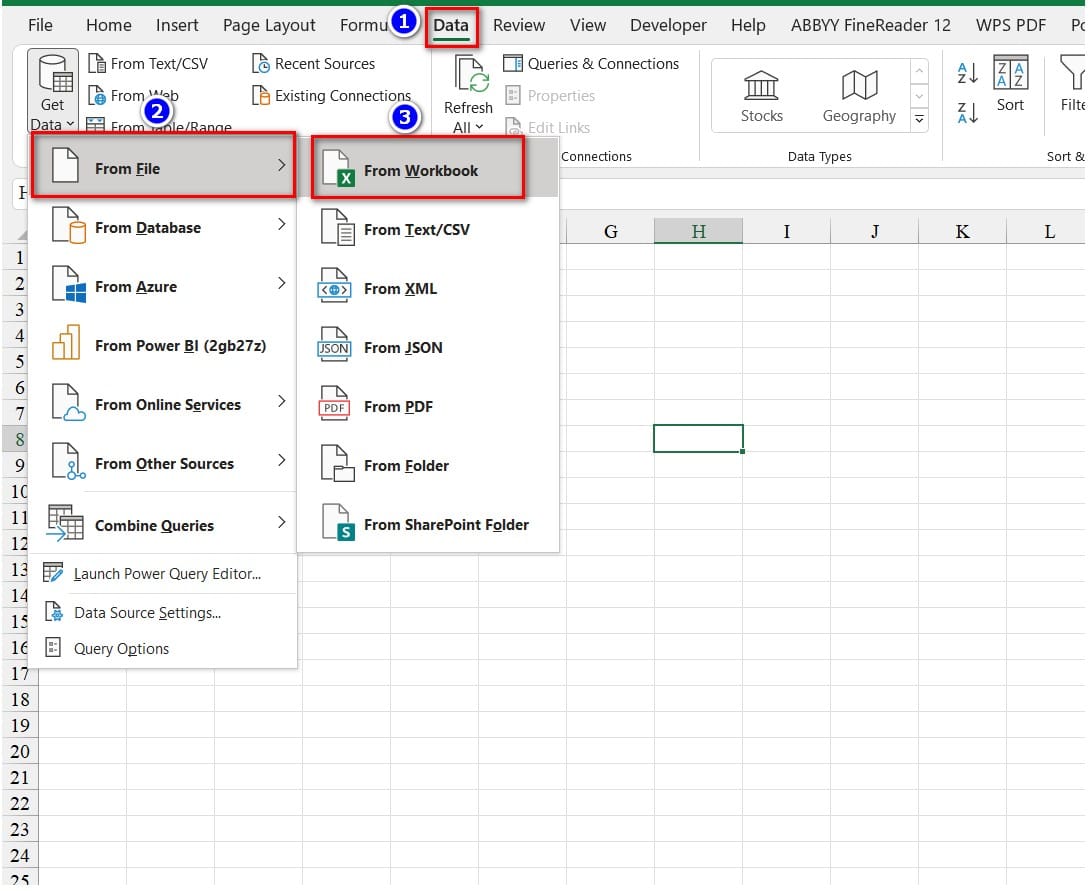Click the Get Data icon
Viewport: 1090px width, 891px height.
(52, 76)
